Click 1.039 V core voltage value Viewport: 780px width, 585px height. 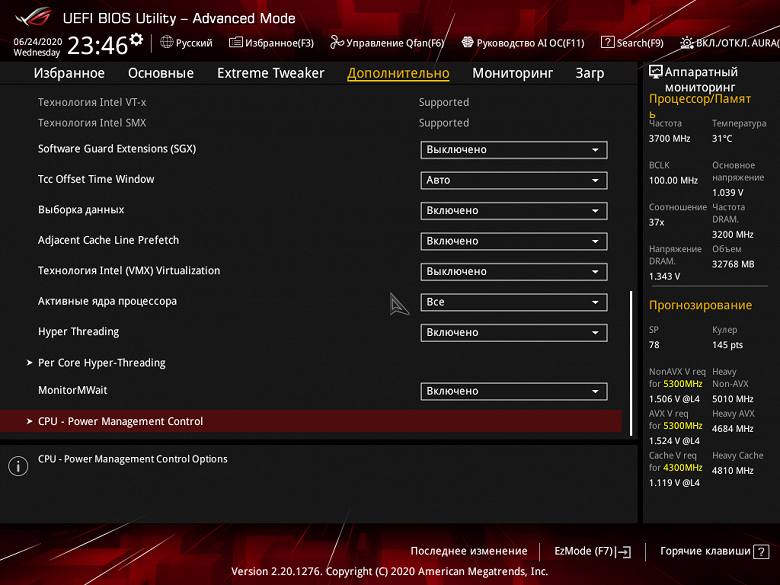click(x=727, y=193)
